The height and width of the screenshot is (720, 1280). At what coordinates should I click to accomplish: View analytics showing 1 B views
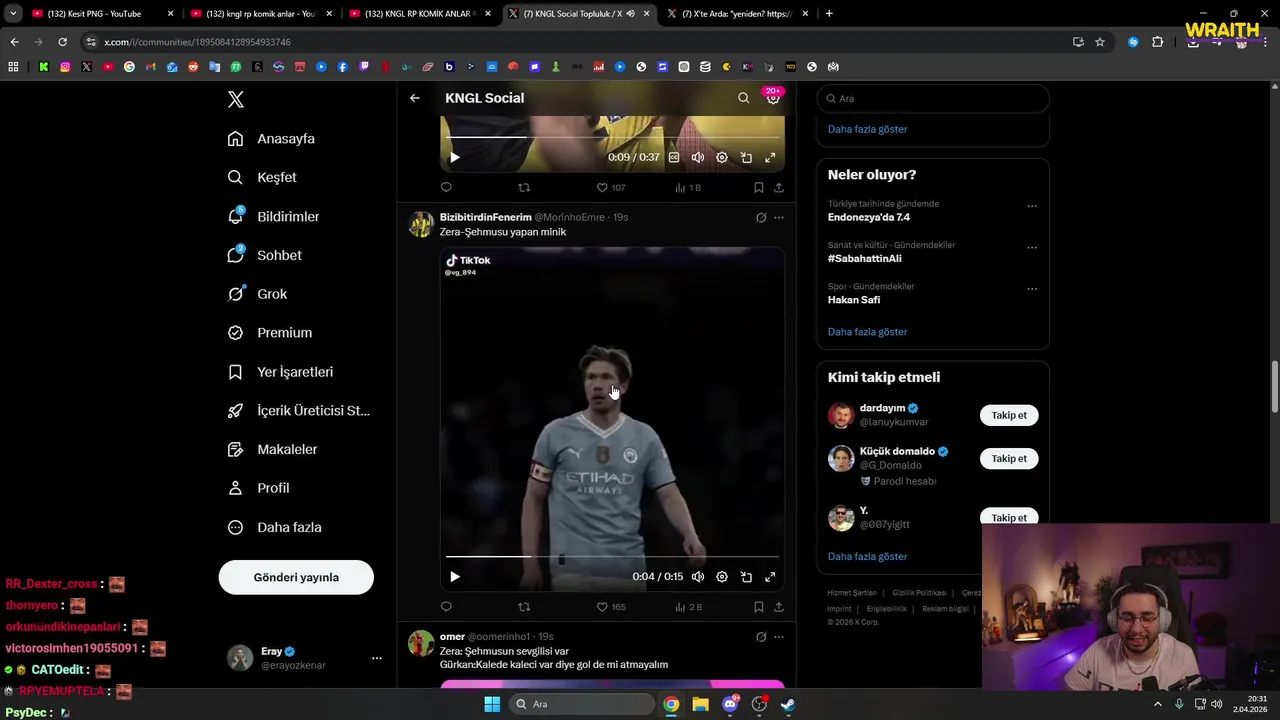(688, 187)
